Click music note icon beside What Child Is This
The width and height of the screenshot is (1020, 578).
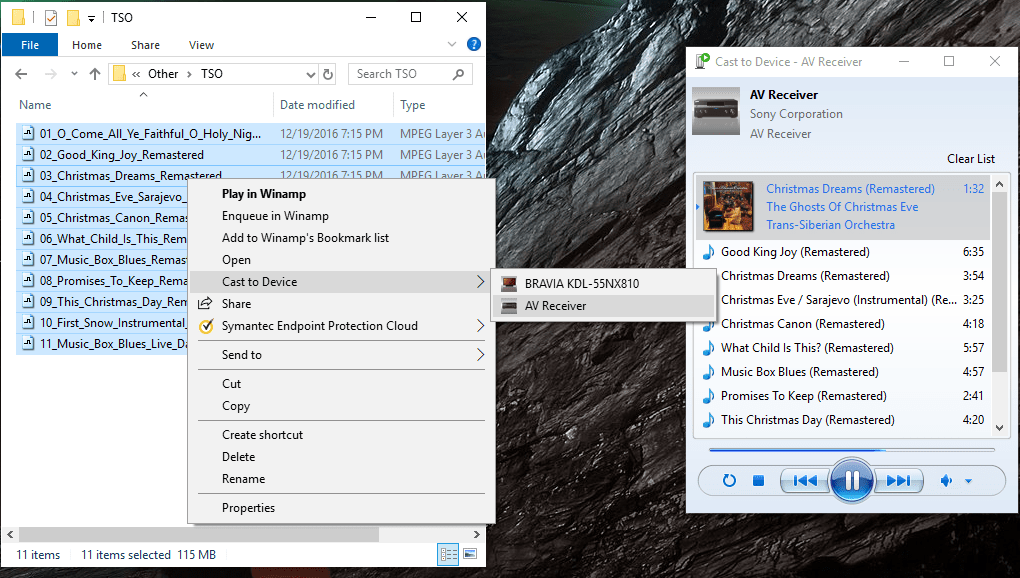[x=708, y=348]
